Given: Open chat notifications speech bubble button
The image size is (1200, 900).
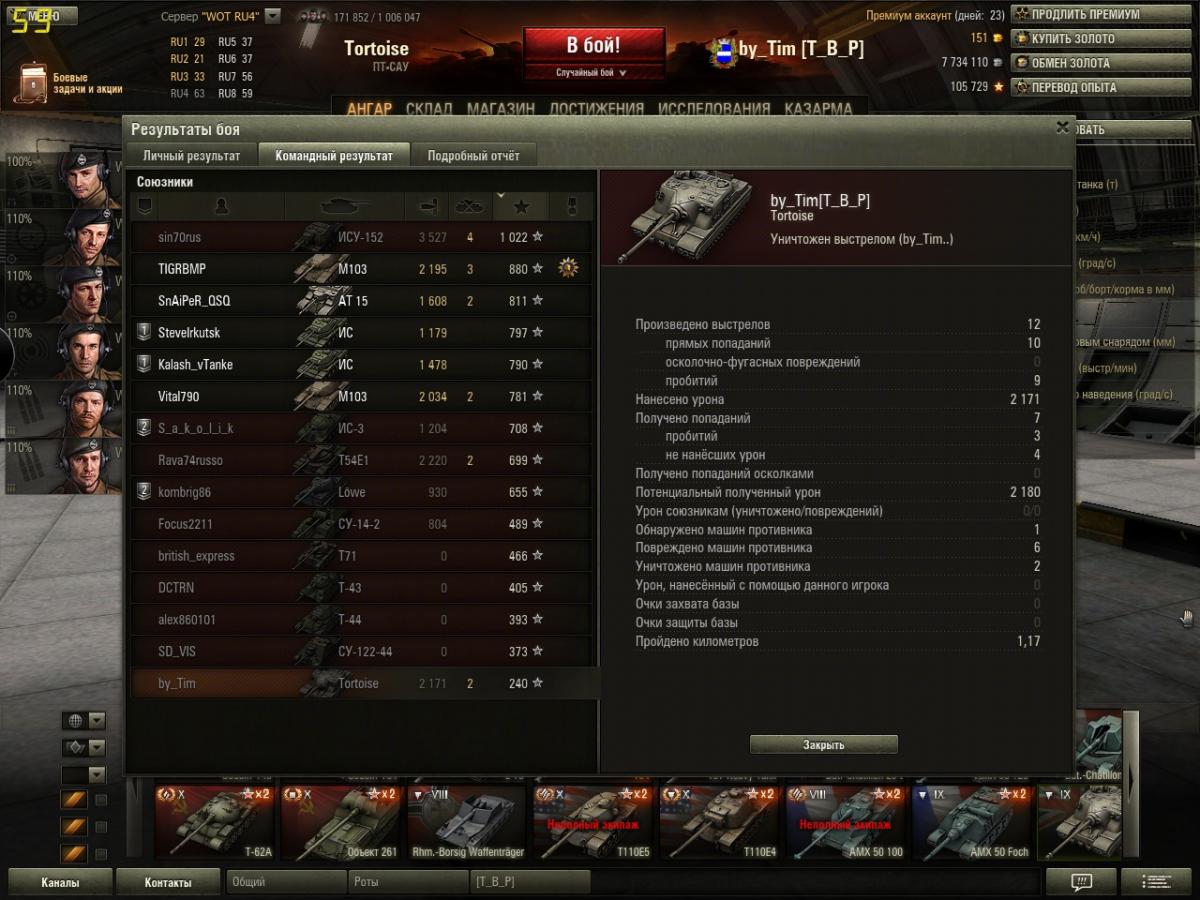Looking at the screenshot, I should [x=1080, y=882].
